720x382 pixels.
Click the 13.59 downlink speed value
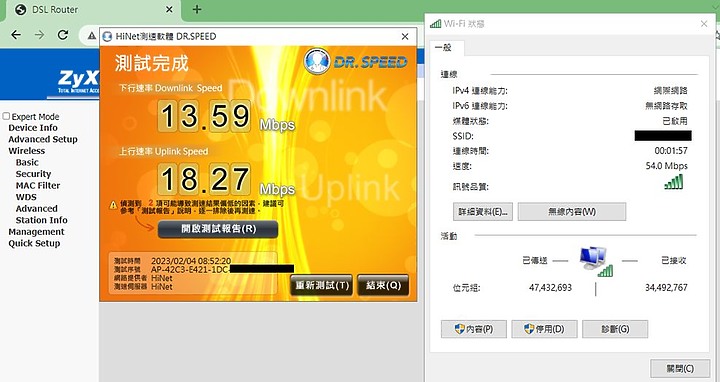click(x=204, y=116)
